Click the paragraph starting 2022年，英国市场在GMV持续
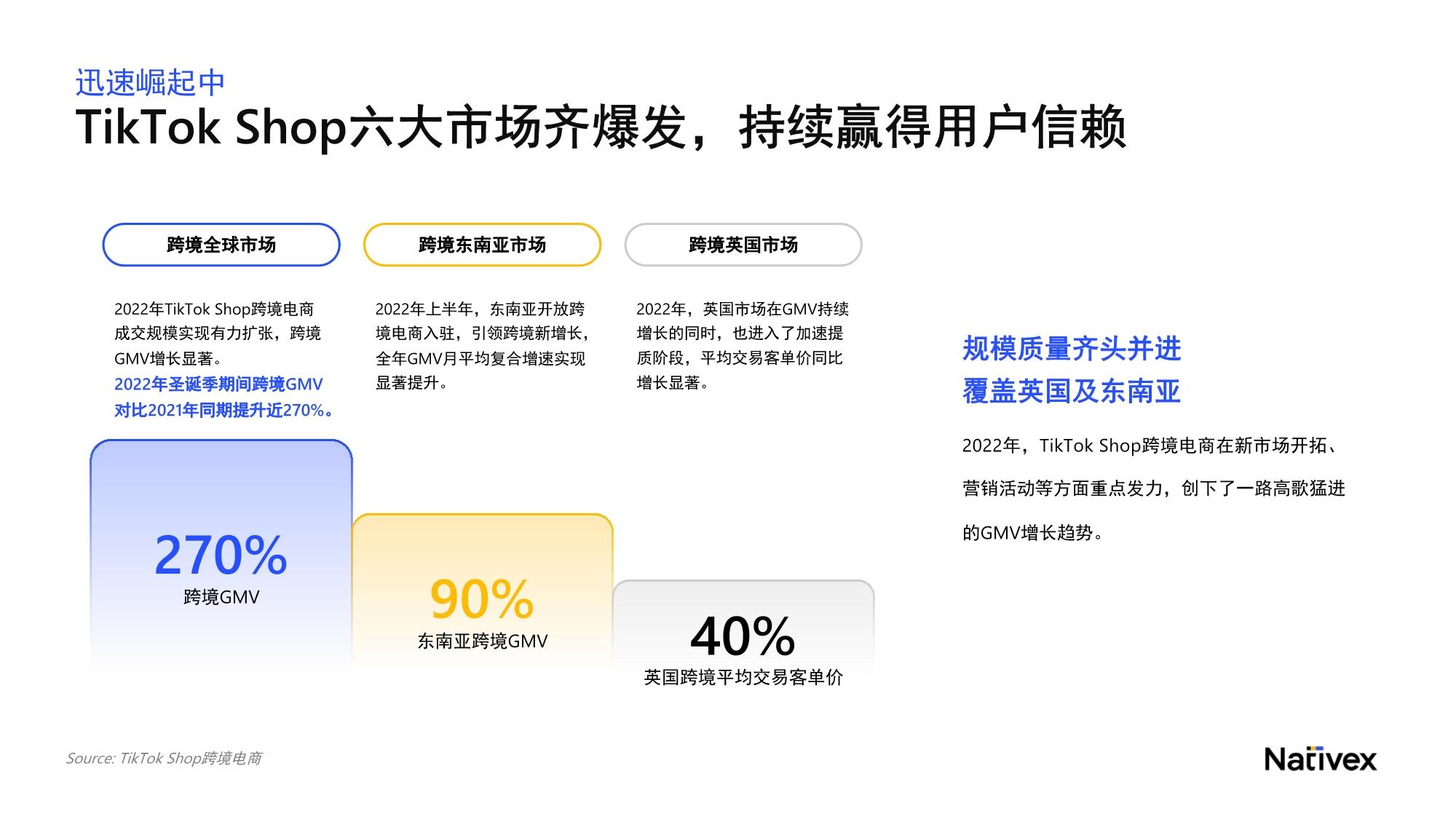Viewport: 1456px width, 819px height. coord(743,346)
